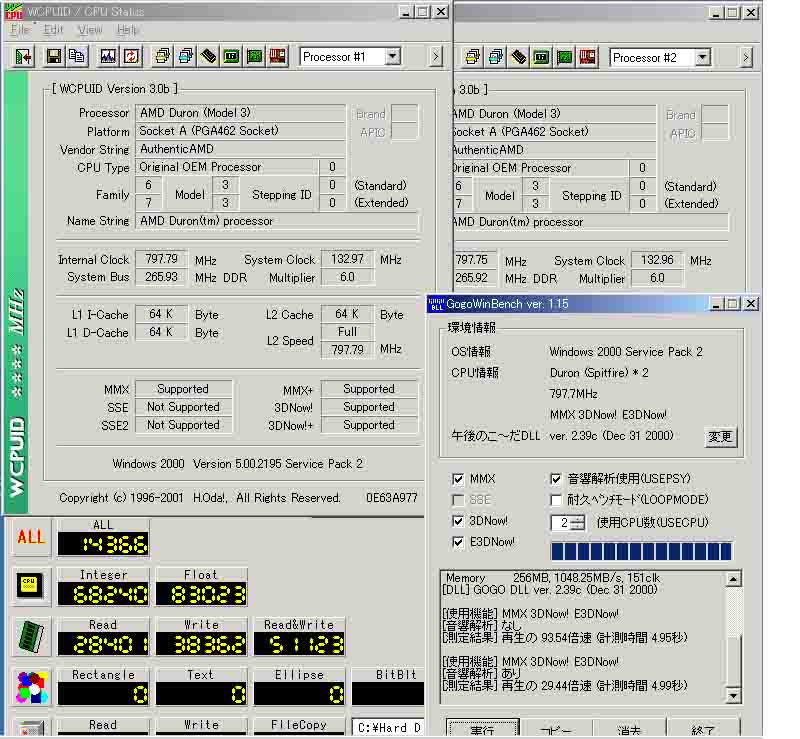
Task: Click the System Clock value 132.97
Action: [x=347, y=259]
